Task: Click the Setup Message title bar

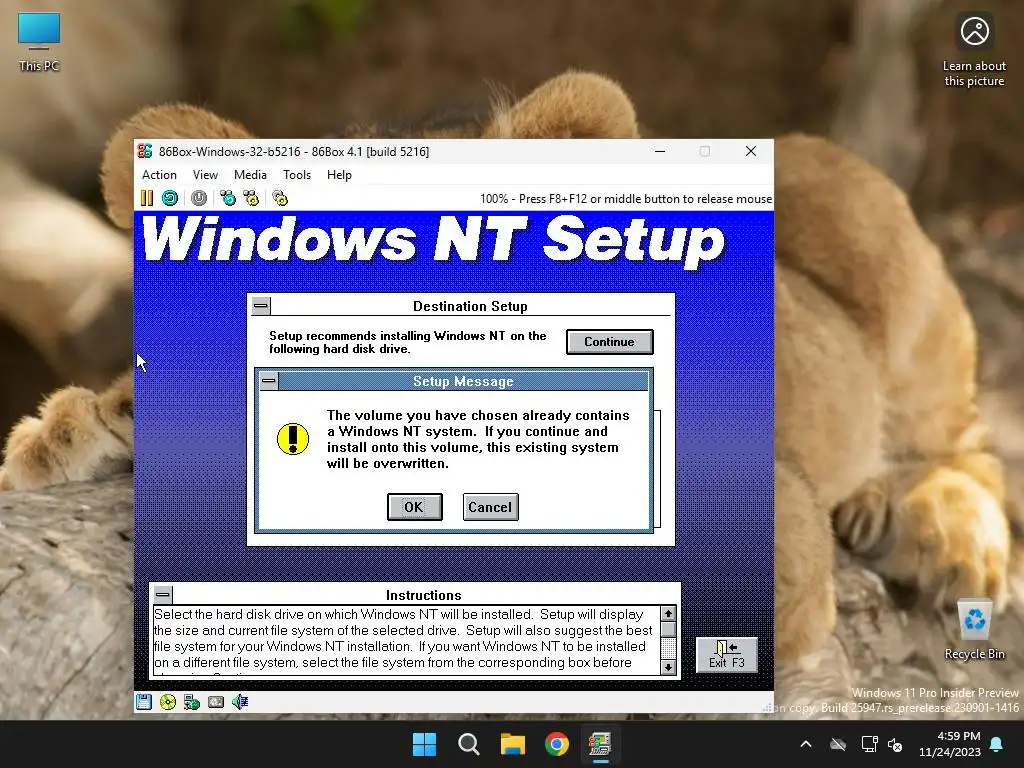Action: tap(463, 381)
